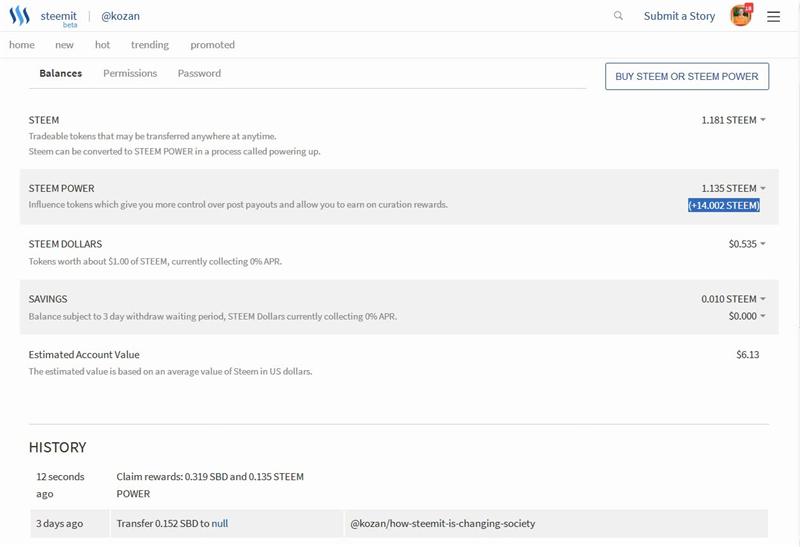The width and height of the screenshot is (800, 547).
Task: Expand the 0.010 STEEM savings dropdown
Action: [733, 299]
